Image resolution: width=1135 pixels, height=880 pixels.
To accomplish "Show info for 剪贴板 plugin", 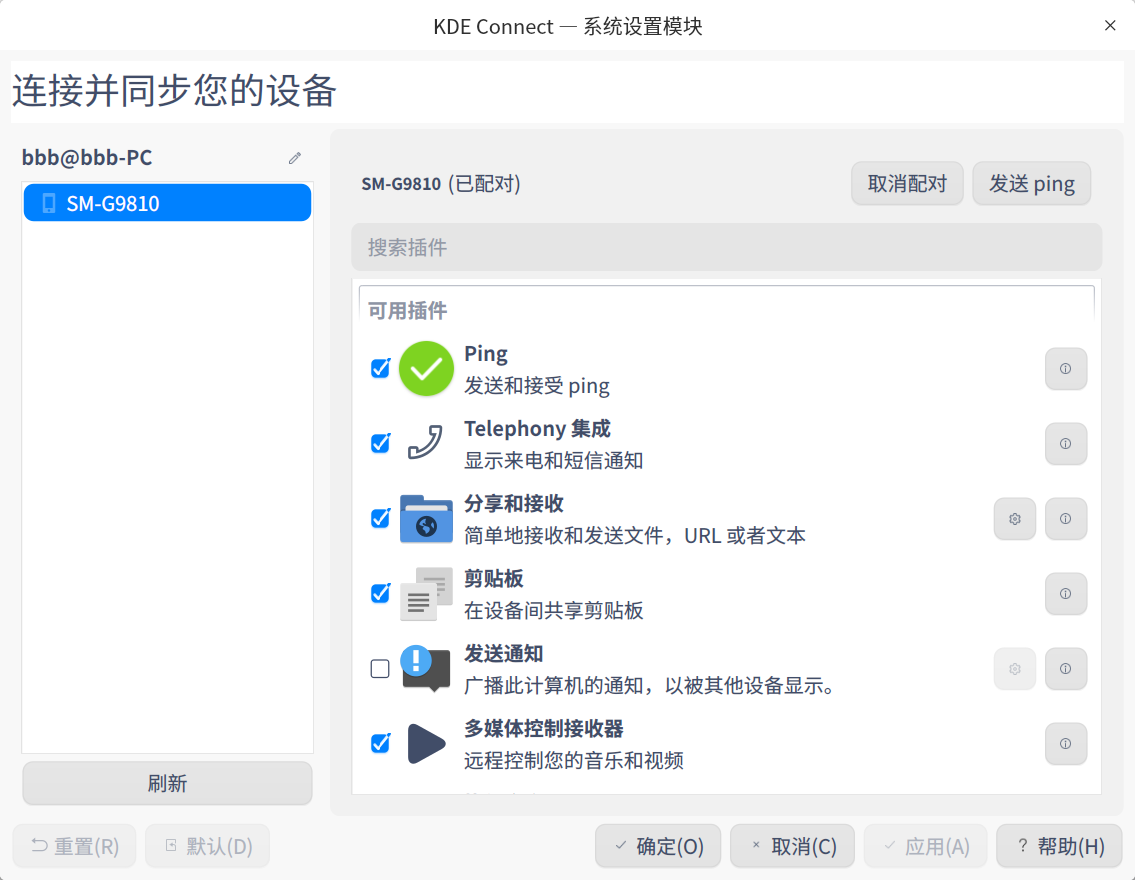I will pyautogui.click(x=1065, y=594).
